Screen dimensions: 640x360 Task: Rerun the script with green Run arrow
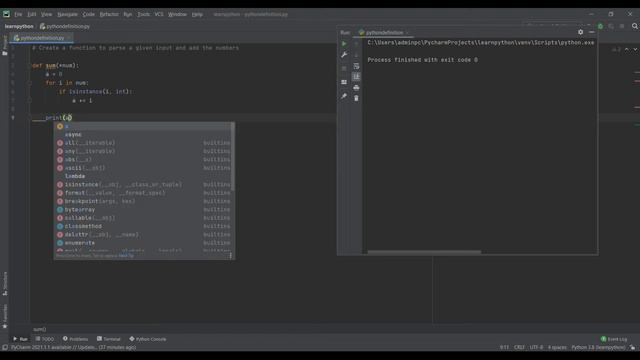[344, 44]
